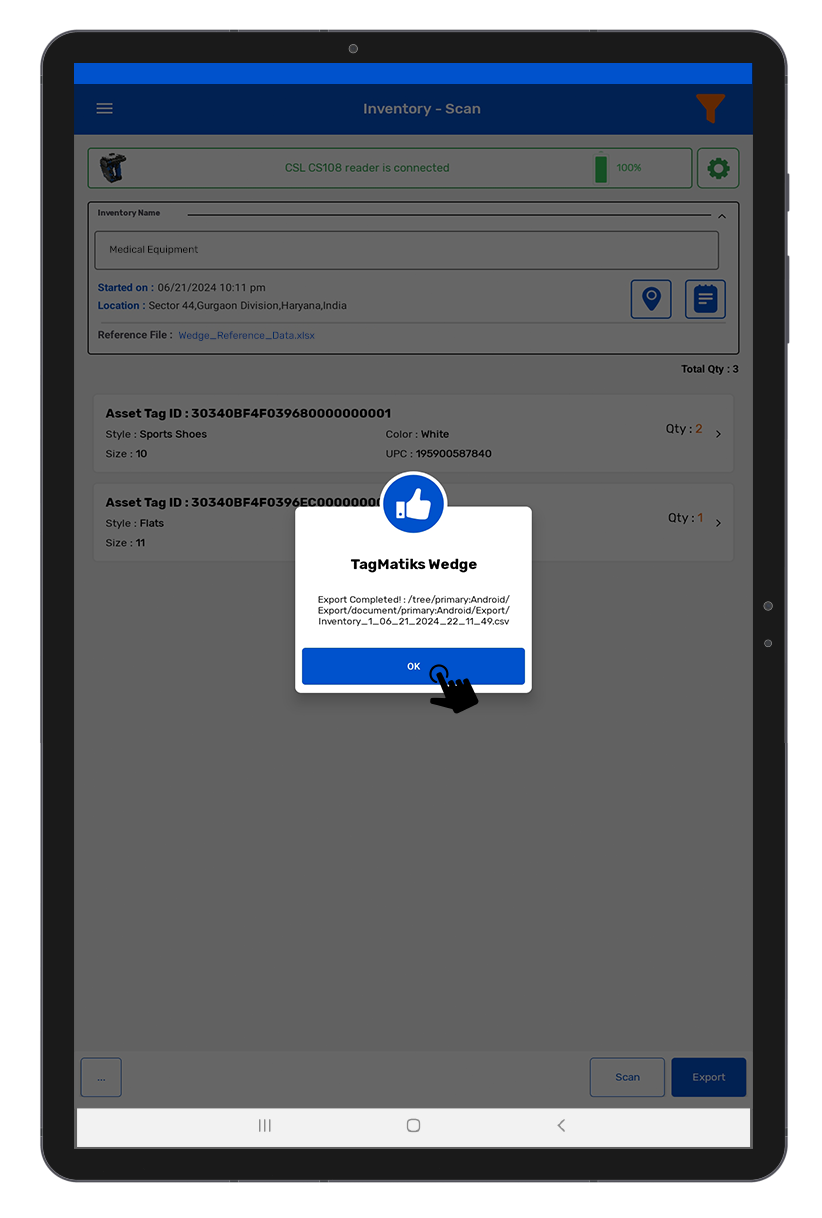The image size is (822, 1218).
Task: Collapse the Inventory Name panel
Action: tap(722, 216)
